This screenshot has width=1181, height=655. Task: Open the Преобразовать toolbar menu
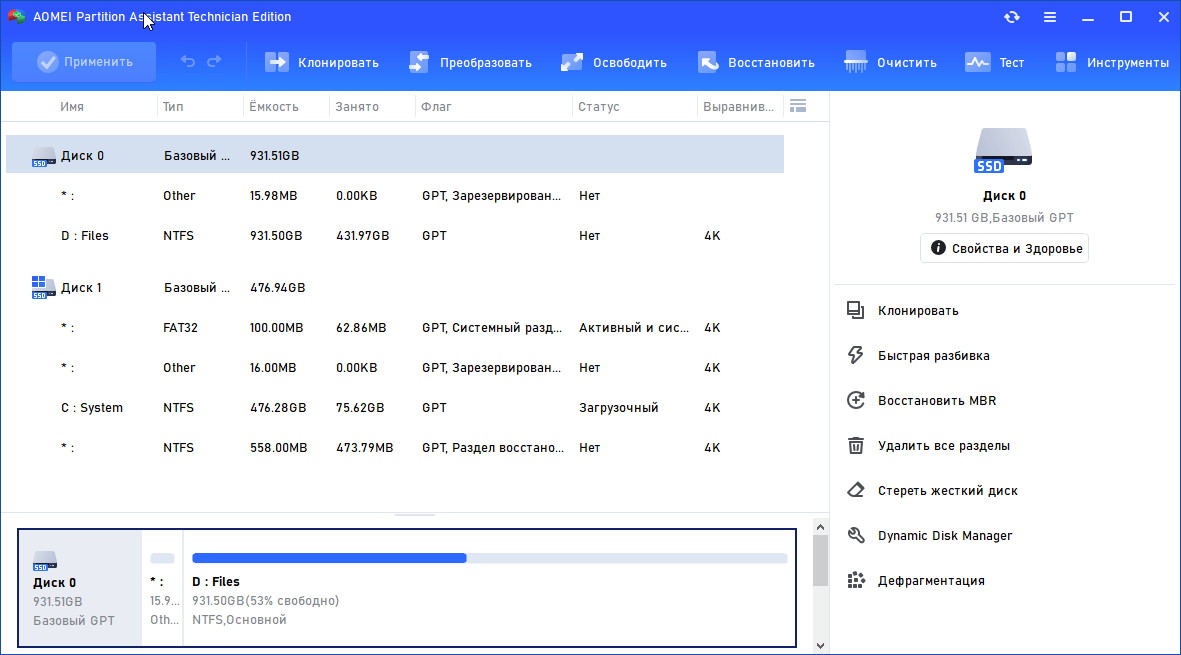click(470, 62)
